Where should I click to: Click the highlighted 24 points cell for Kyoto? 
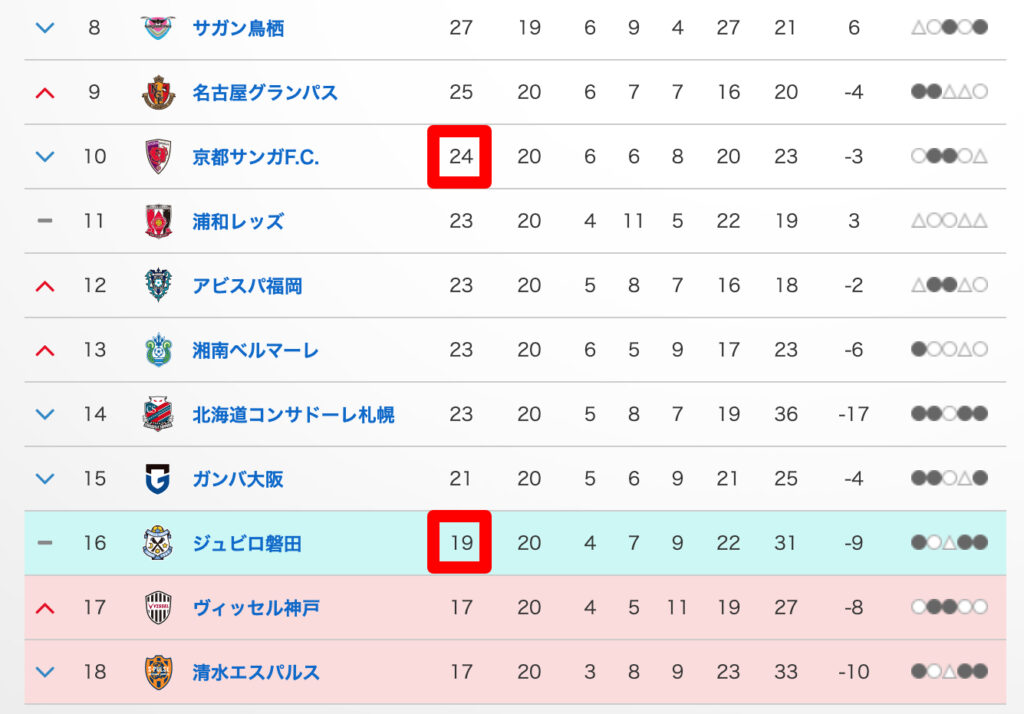point(460,157)
